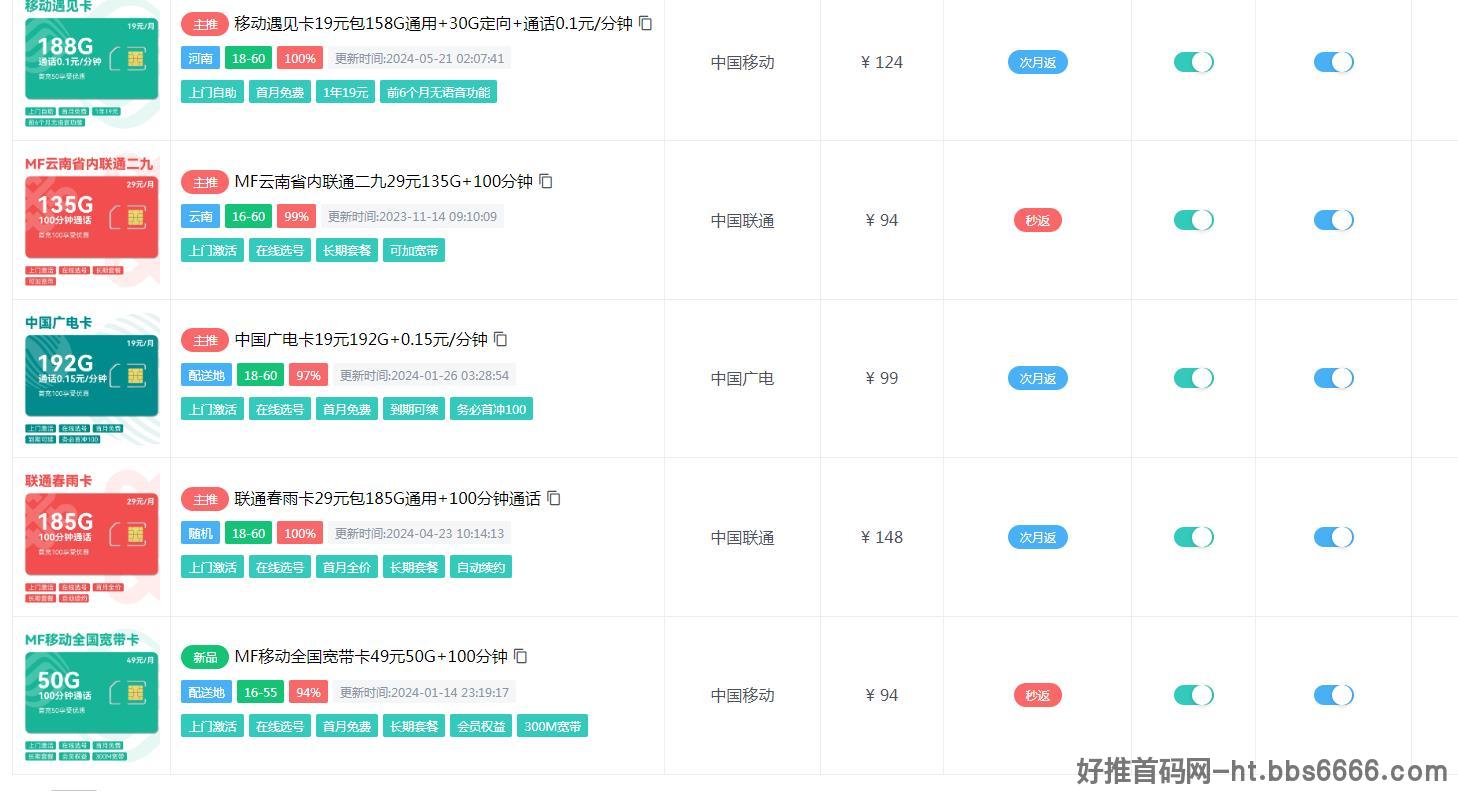This screenshot has width=1458, height=791.
Task: Copy title of 联通春雨卡 29元 product
Action: tap(554, 498)
